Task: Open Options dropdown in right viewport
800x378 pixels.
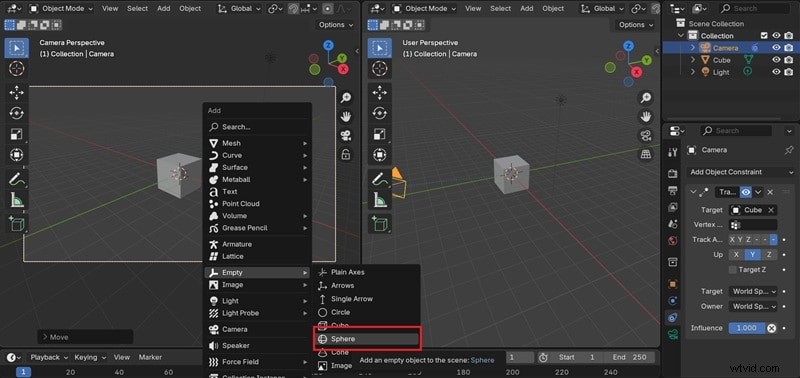Action: (x=635, y=24)
